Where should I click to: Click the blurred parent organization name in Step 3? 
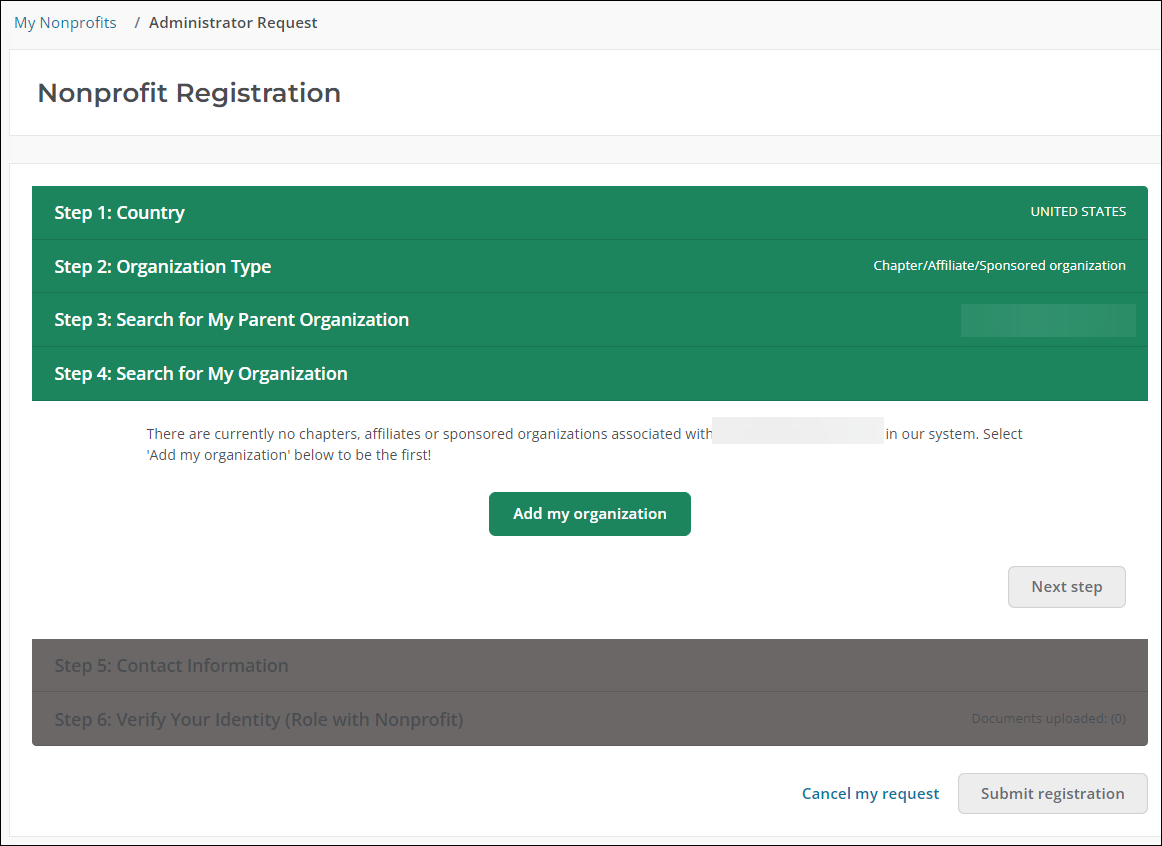pos(1047,320)
